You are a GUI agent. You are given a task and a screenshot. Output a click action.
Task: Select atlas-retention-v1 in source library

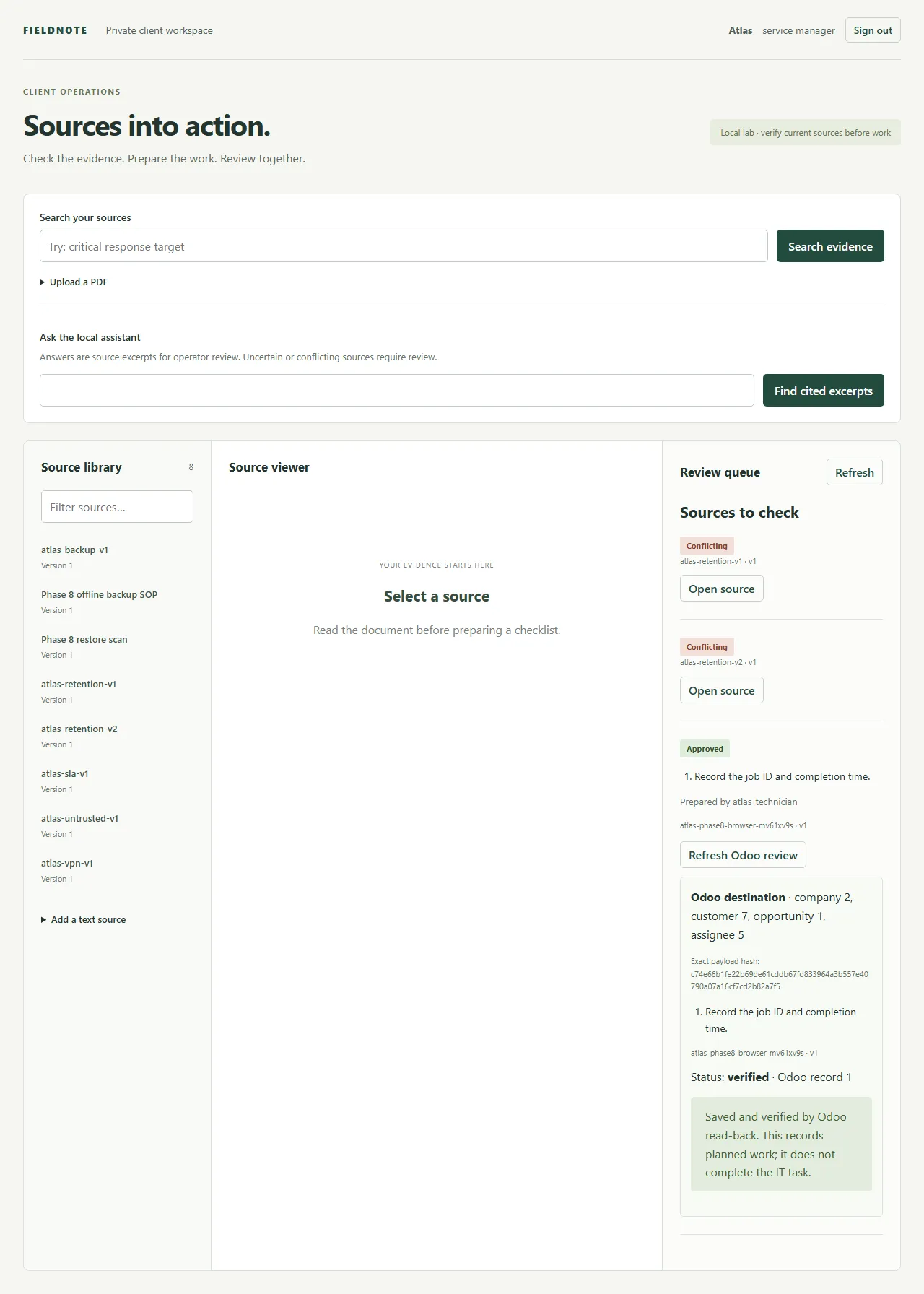[117, 691]
